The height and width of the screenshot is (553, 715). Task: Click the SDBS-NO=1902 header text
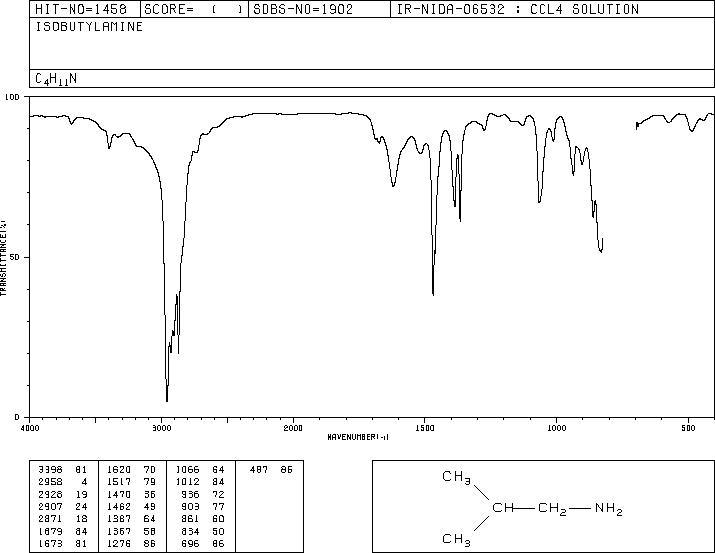(x=303, y=9)
